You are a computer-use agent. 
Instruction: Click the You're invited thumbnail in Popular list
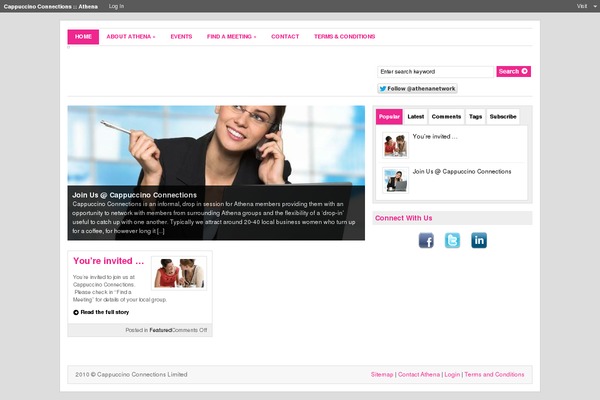point(395,145)
